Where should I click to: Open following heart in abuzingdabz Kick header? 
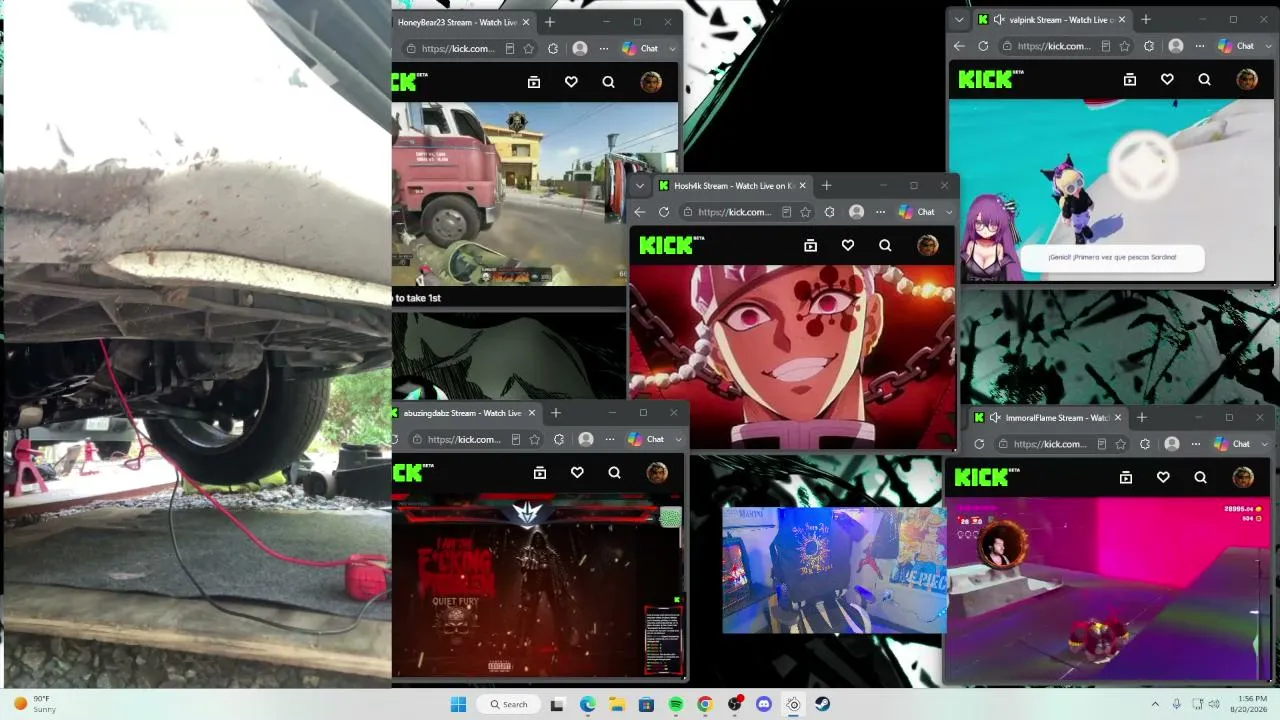577,473
